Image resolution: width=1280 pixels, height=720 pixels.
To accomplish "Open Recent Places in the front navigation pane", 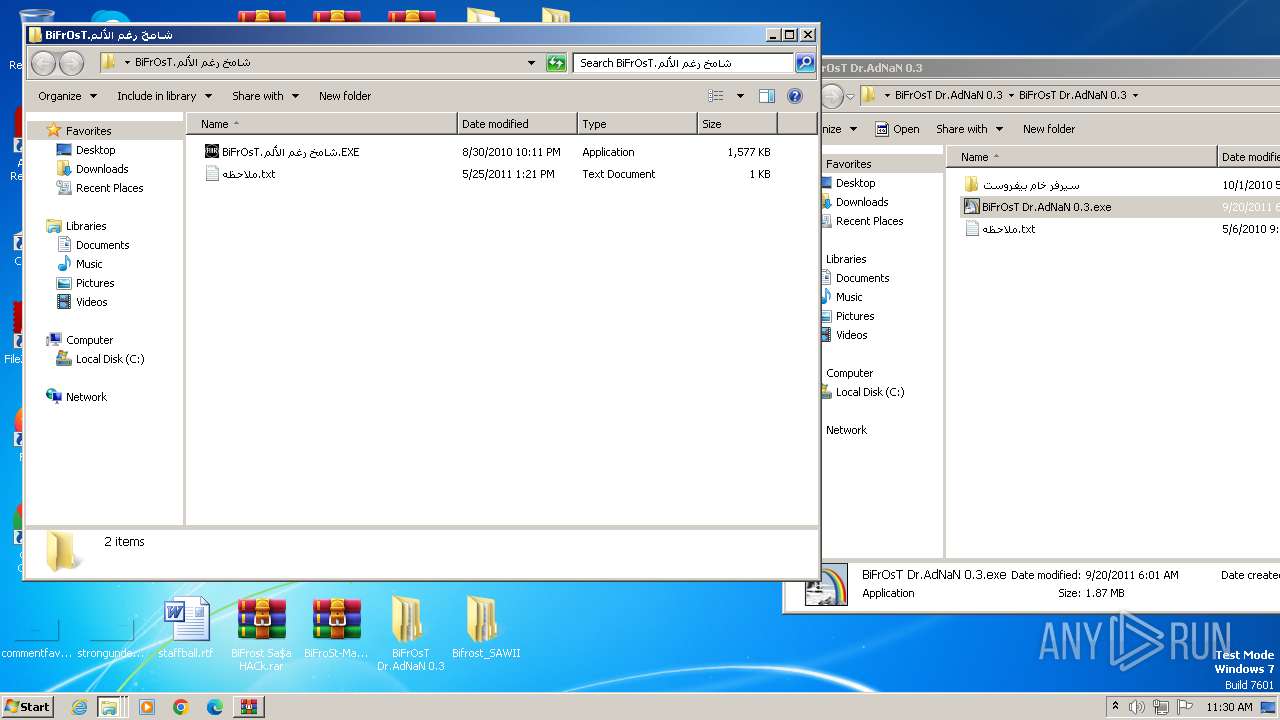I will pos(109,188).
